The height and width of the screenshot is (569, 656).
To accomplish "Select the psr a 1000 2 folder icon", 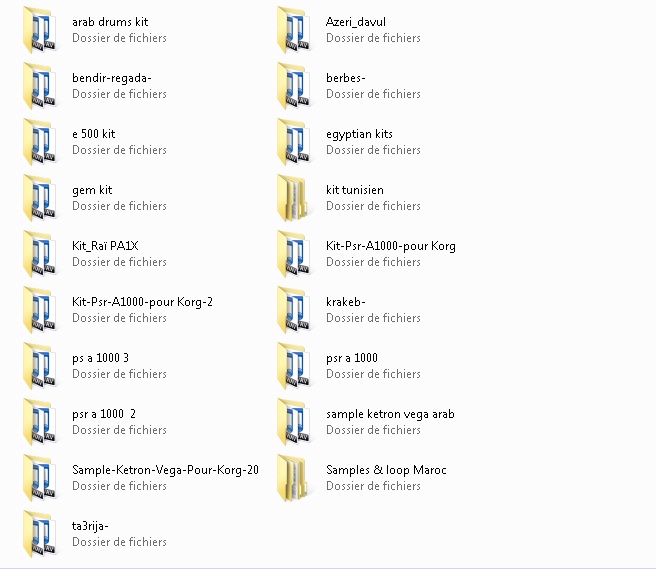I will coord(40,422).
